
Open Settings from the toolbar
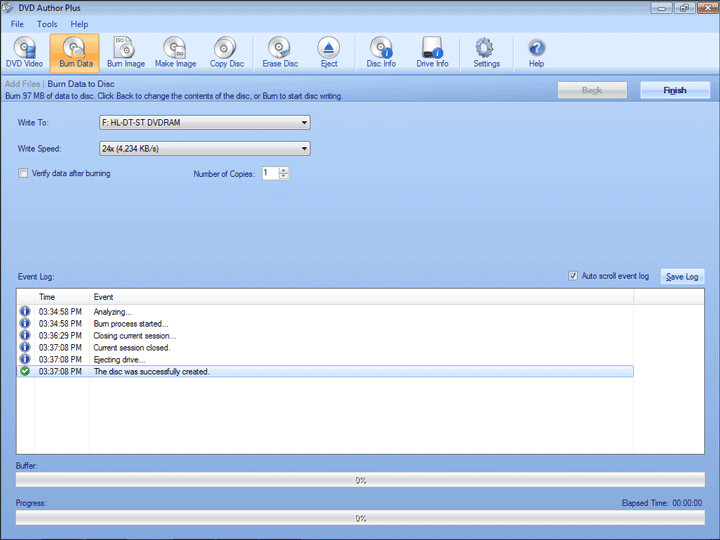pos(486,53)
